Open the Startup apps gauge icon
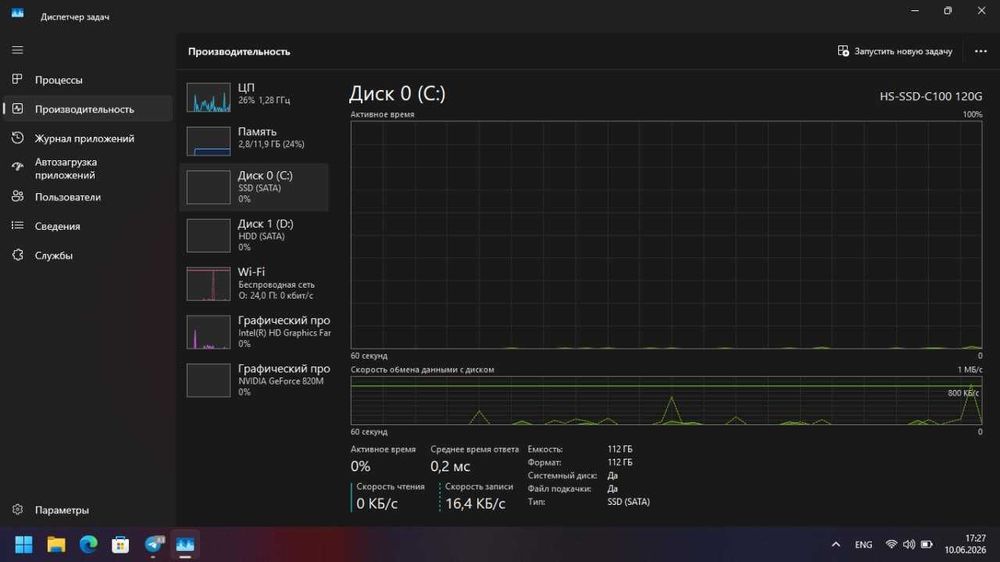Screen dimensions: 1000x562 point(17,167)
